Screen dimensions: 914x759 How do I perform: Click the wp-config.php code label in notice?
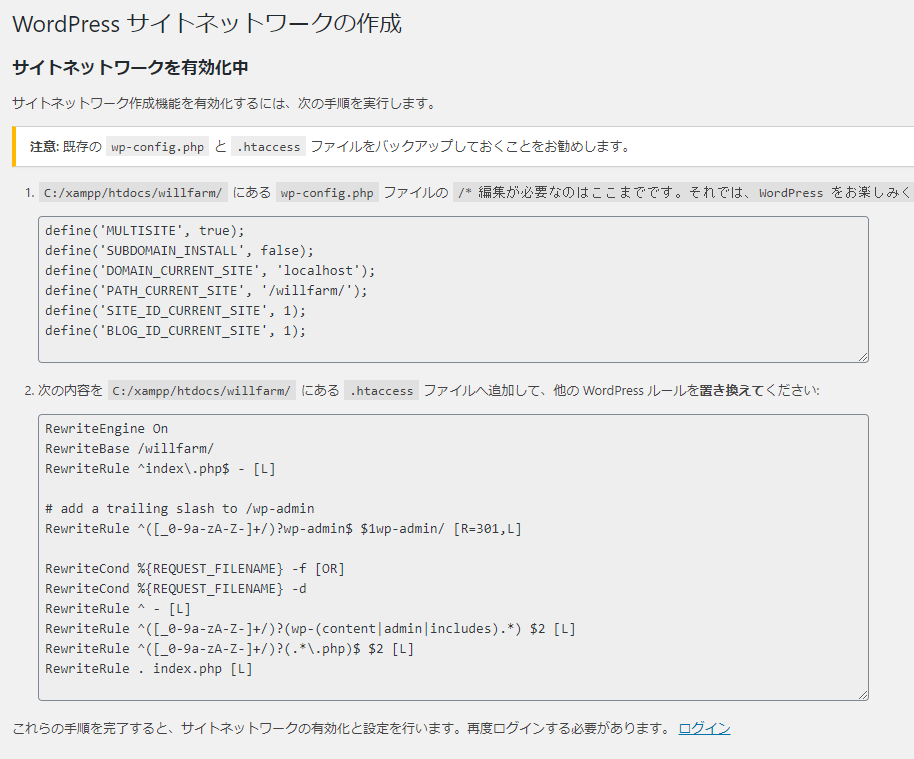pos(157,147)
